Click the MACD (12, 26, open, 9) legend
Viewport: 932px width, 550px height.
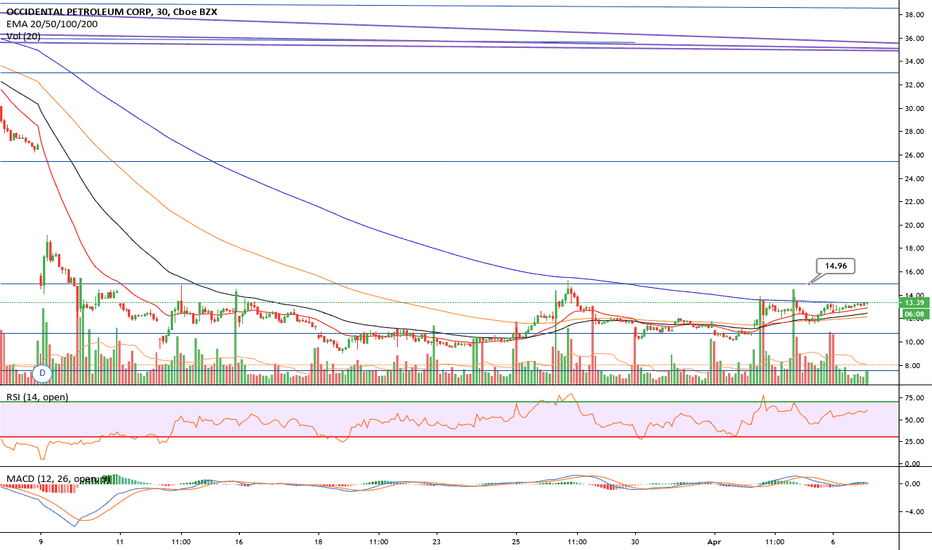(58, 478)
